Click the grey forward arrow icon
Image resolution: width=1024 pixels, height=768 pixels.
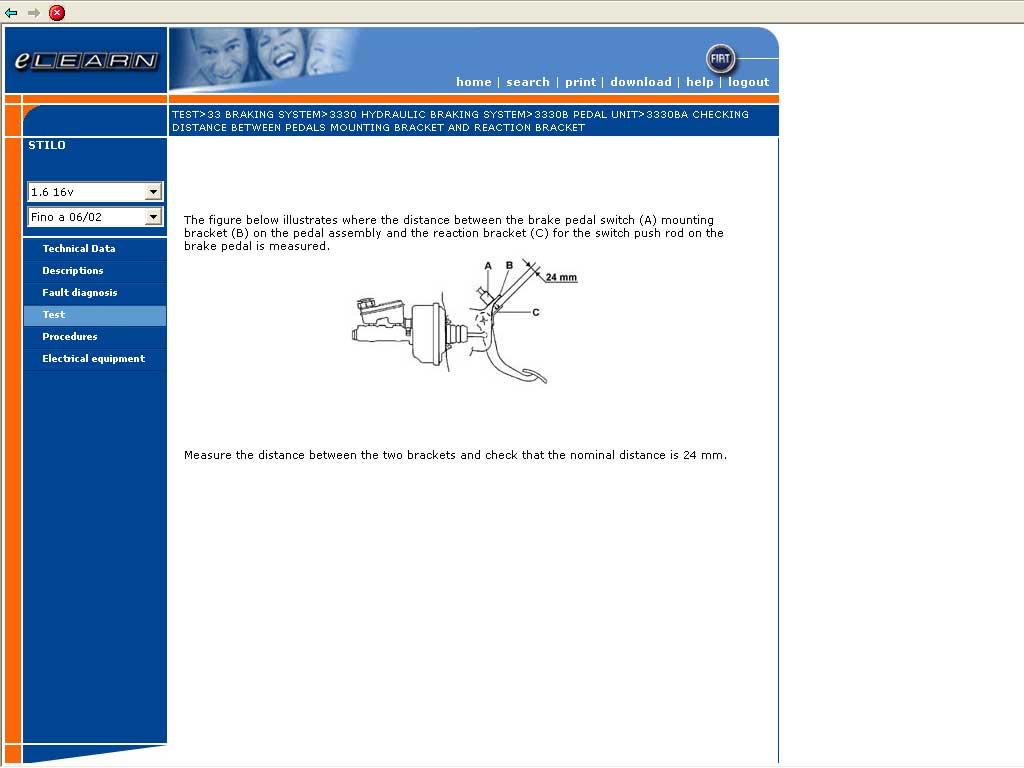[34, 12]
